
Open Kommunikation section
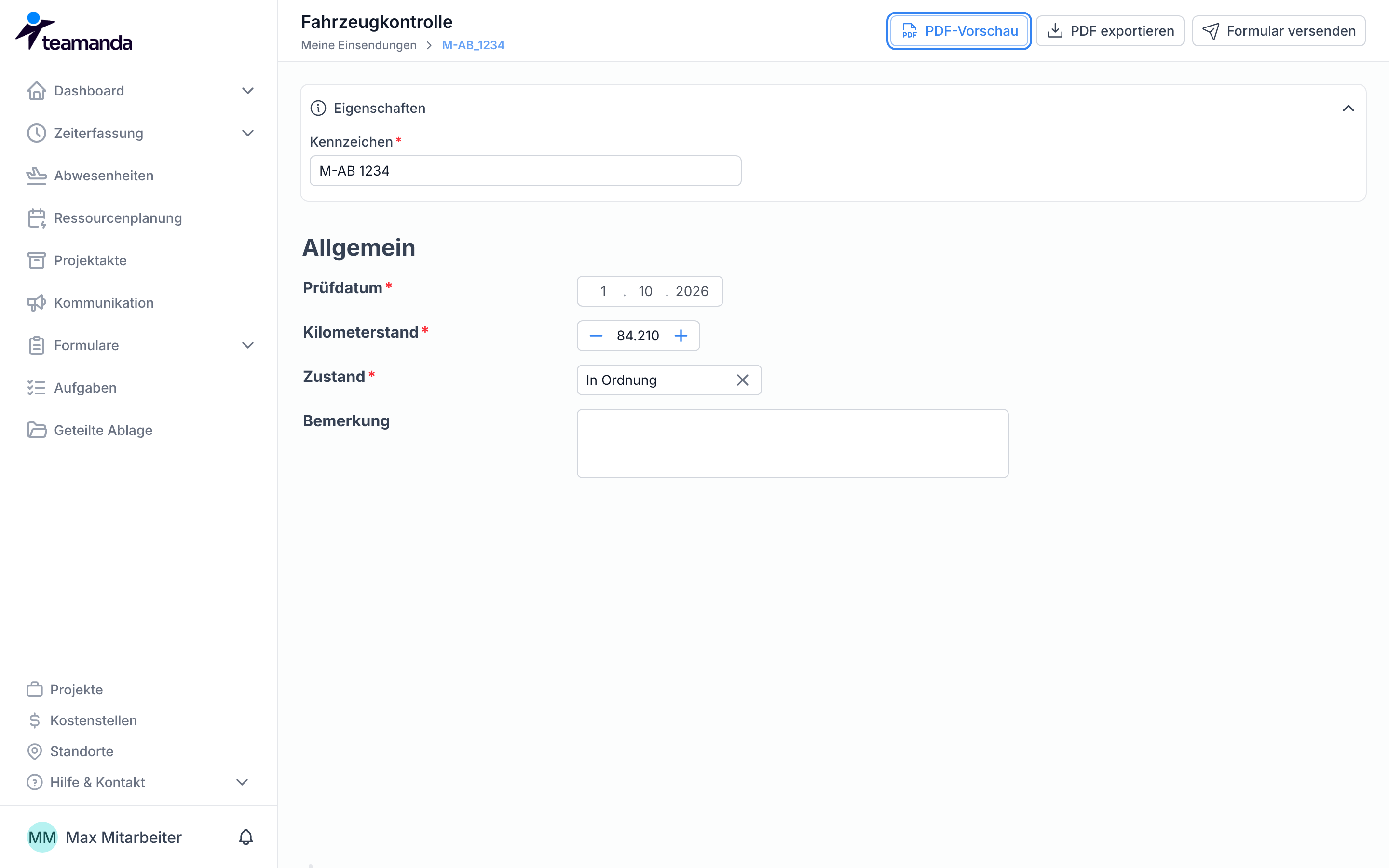(103, 303)
